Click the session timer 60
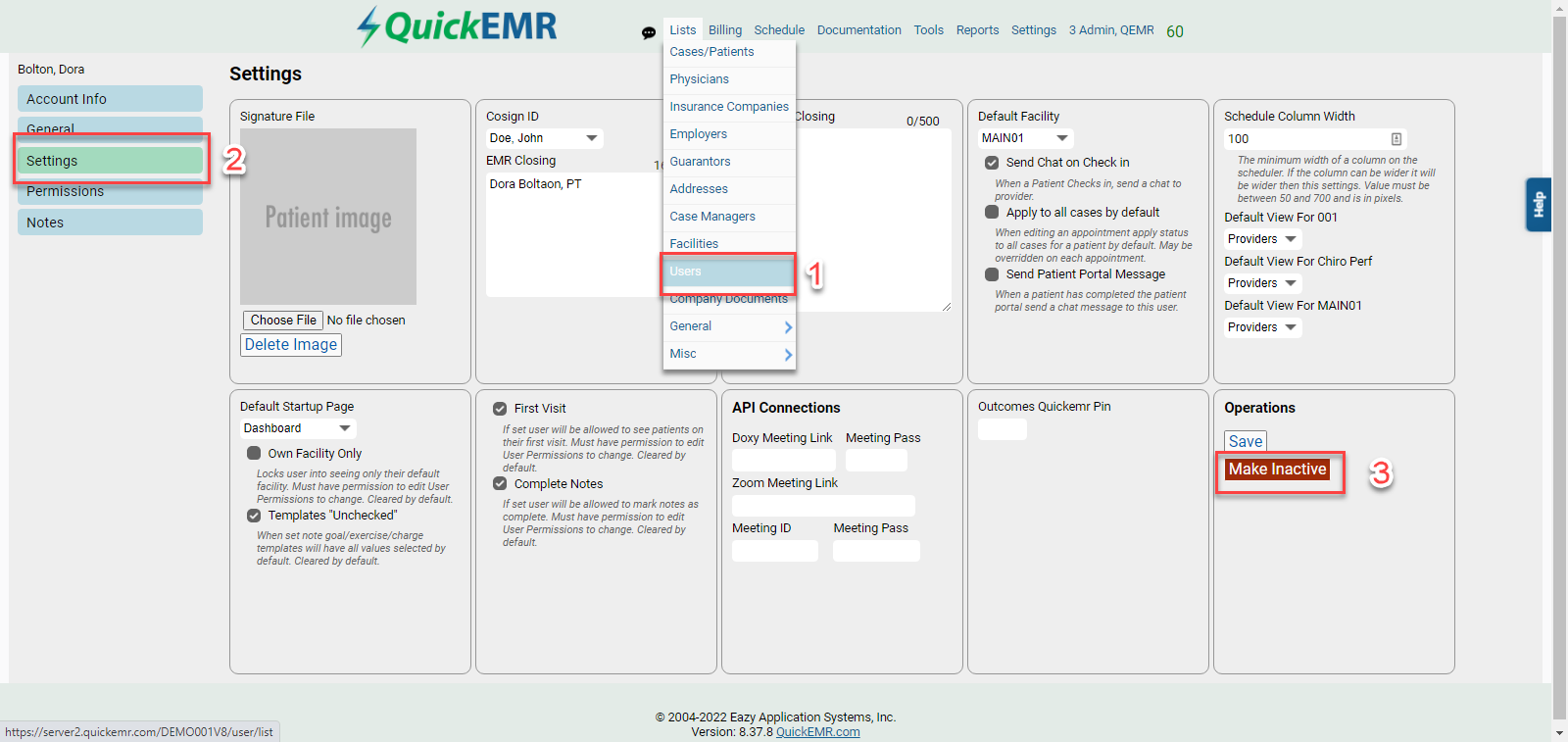 (1175, 31)
